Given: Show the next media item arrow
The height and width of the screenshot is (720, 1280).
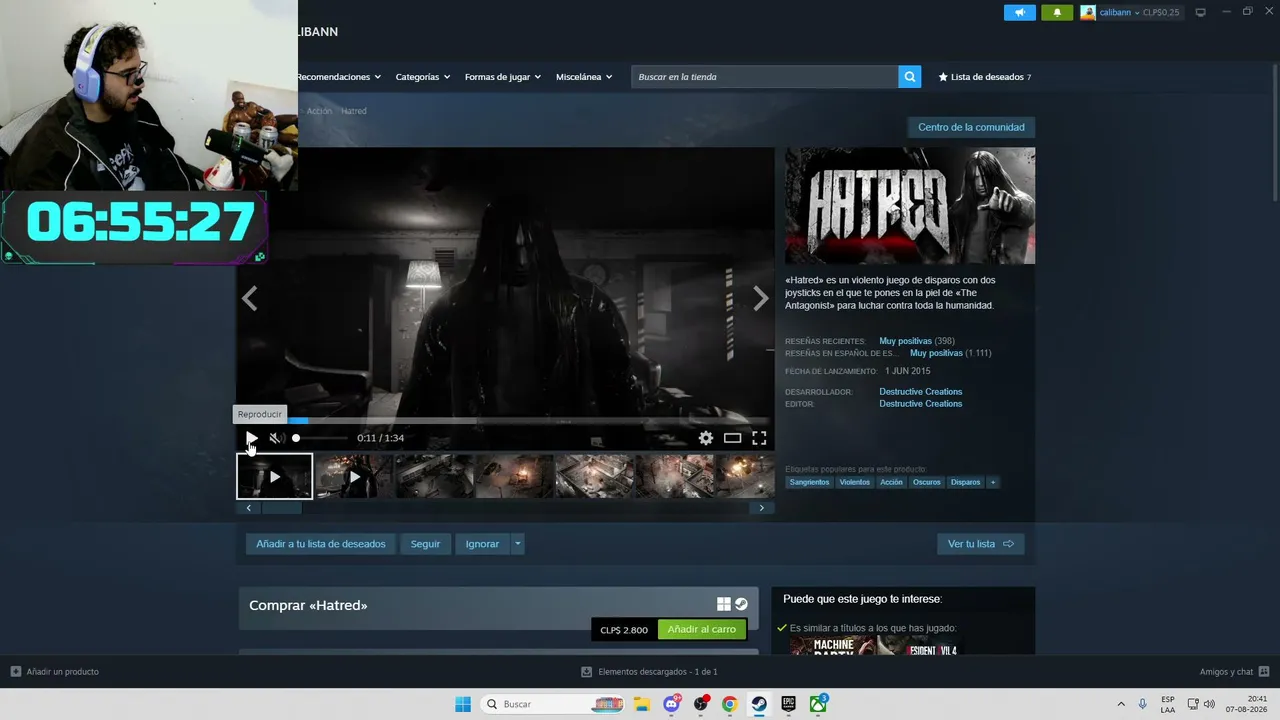Looking at the screenshot, I should (761, 298).
